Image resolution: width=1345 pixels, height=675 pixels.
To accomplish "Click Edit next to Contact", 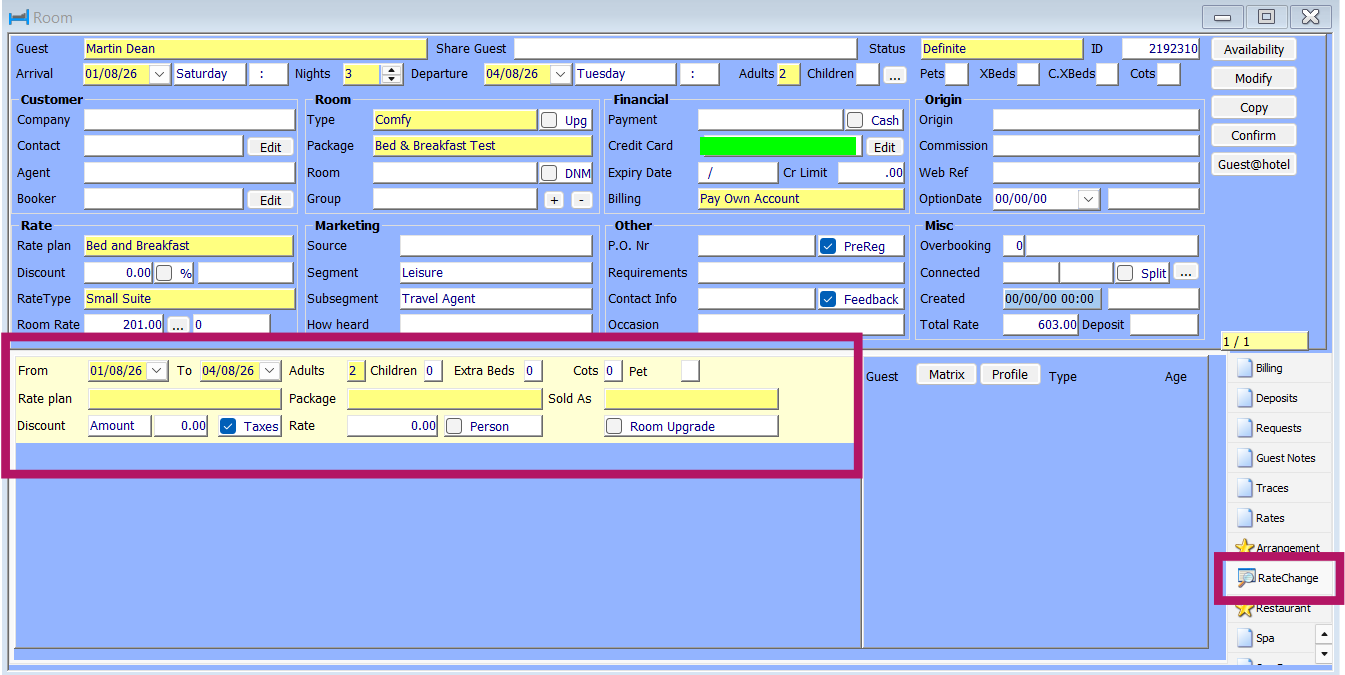I will coord(270,147).
